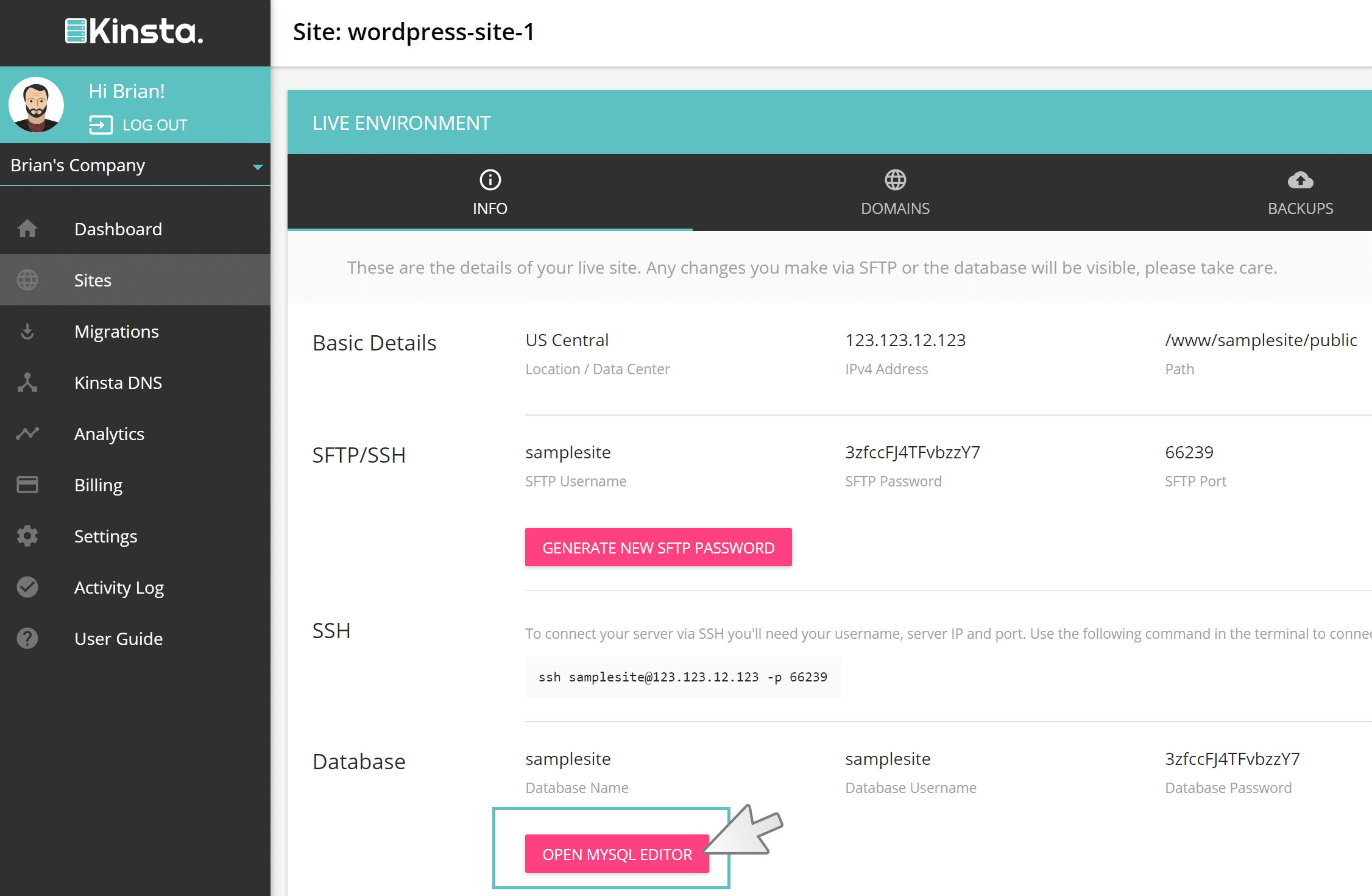Click the Hi Brian! greeting
The image size is (1372, 896).
click(x=127, y=91)
